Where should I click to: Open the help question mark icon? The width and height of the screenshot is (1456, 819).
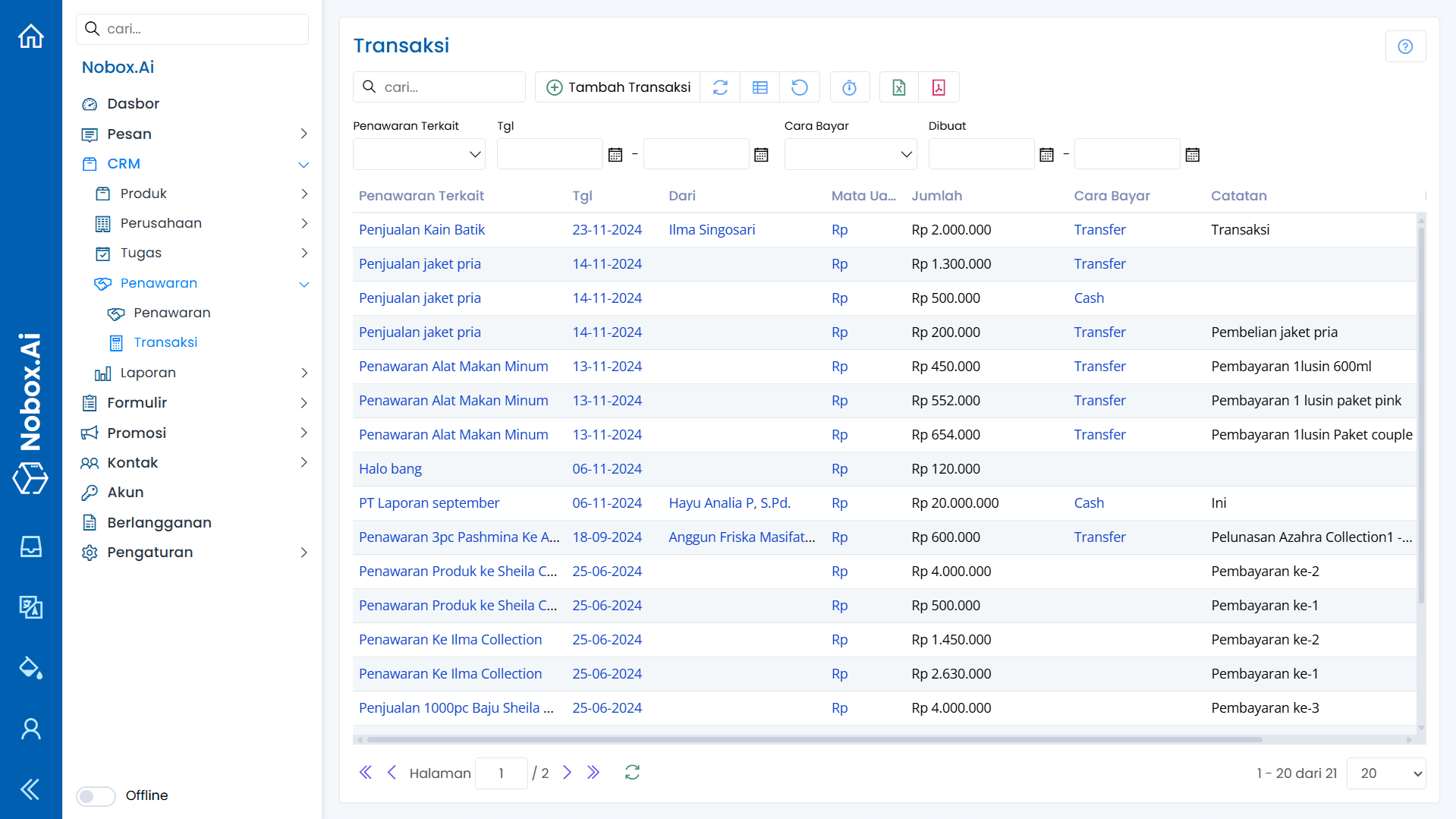click(1405, 46)
